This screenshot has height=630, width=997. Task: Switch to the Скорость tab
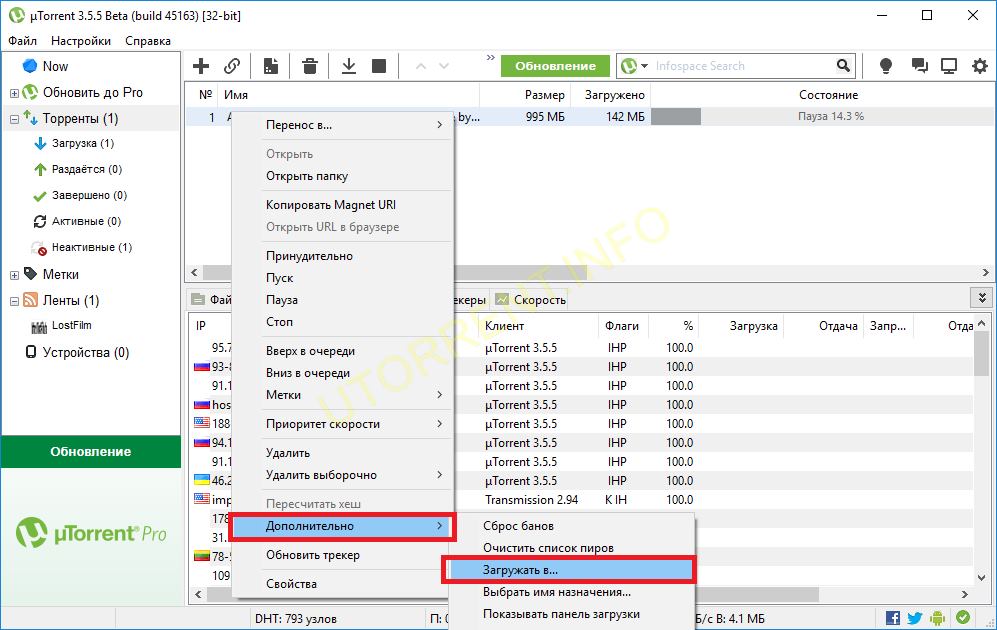pyautogui.click(x=531, y=299)
